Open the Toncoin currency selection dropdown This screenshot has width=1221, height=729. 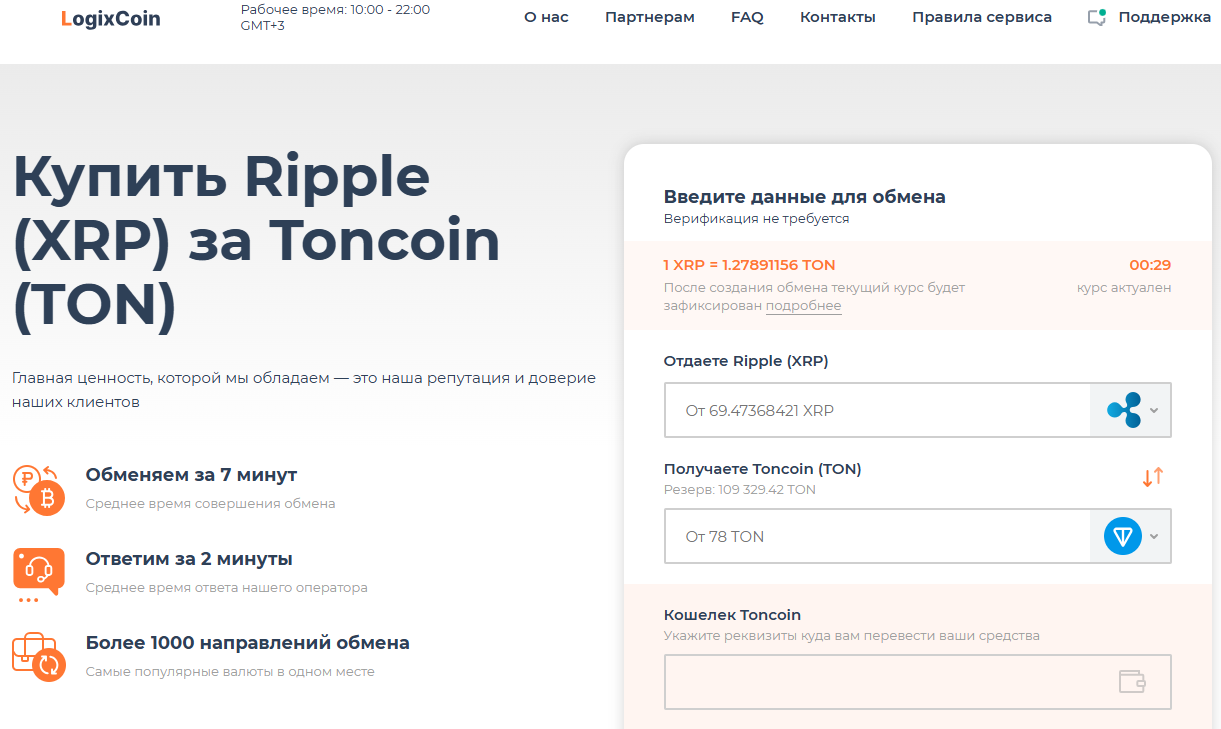1155,536
